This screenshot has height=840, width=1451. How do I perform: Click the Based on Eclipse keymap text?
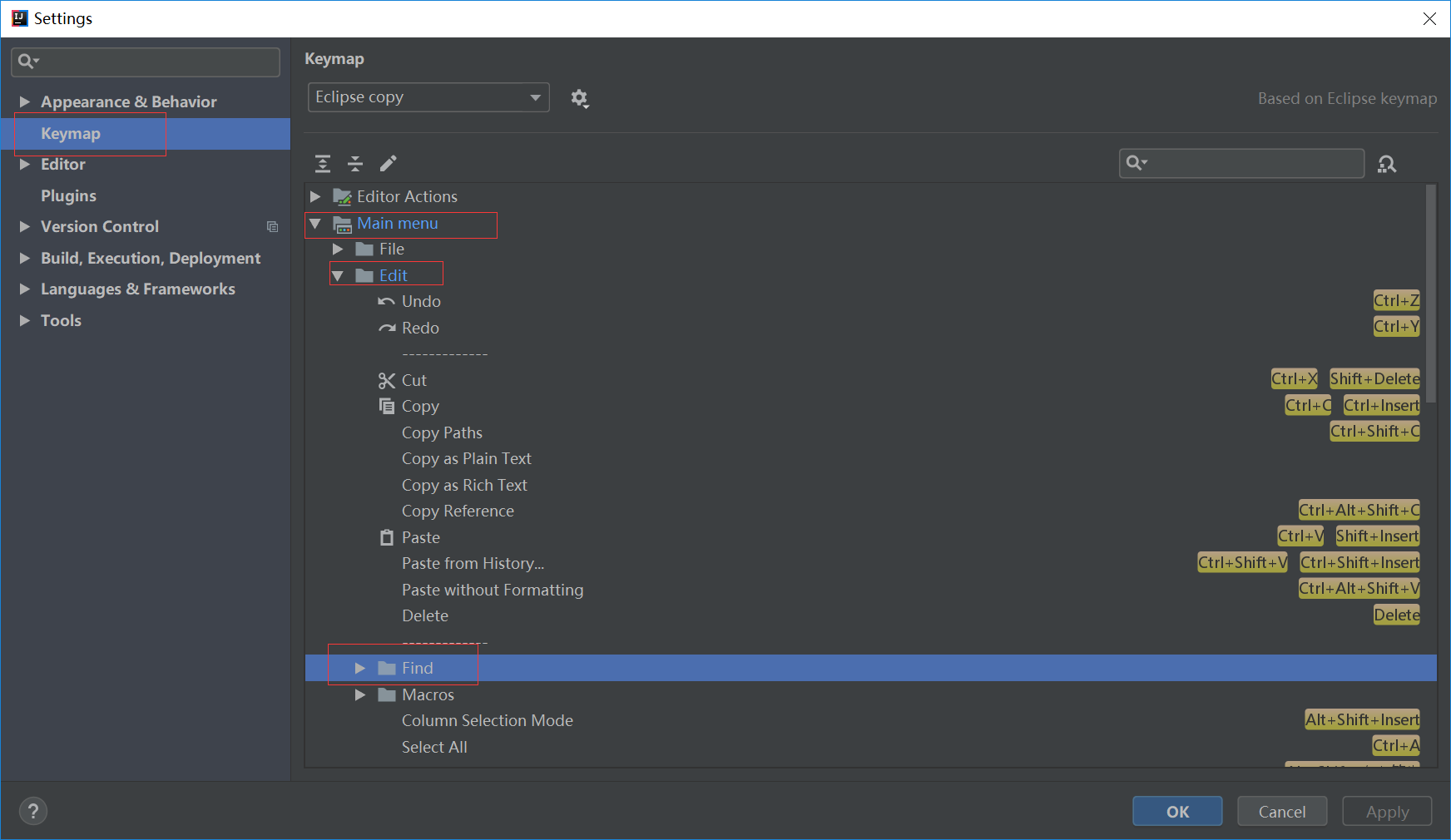(1347, 98)
